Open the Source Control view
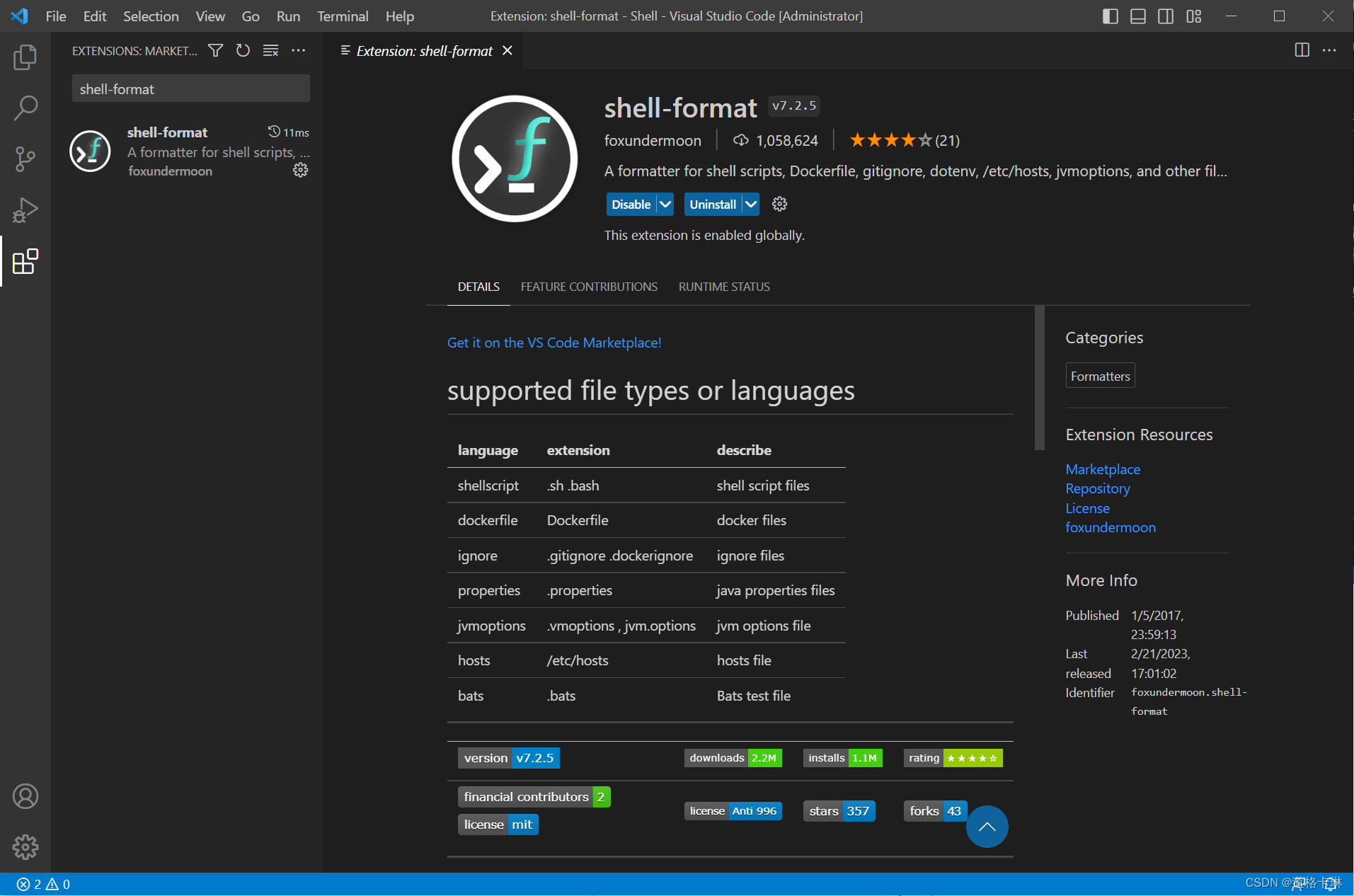 click(25, 159)
